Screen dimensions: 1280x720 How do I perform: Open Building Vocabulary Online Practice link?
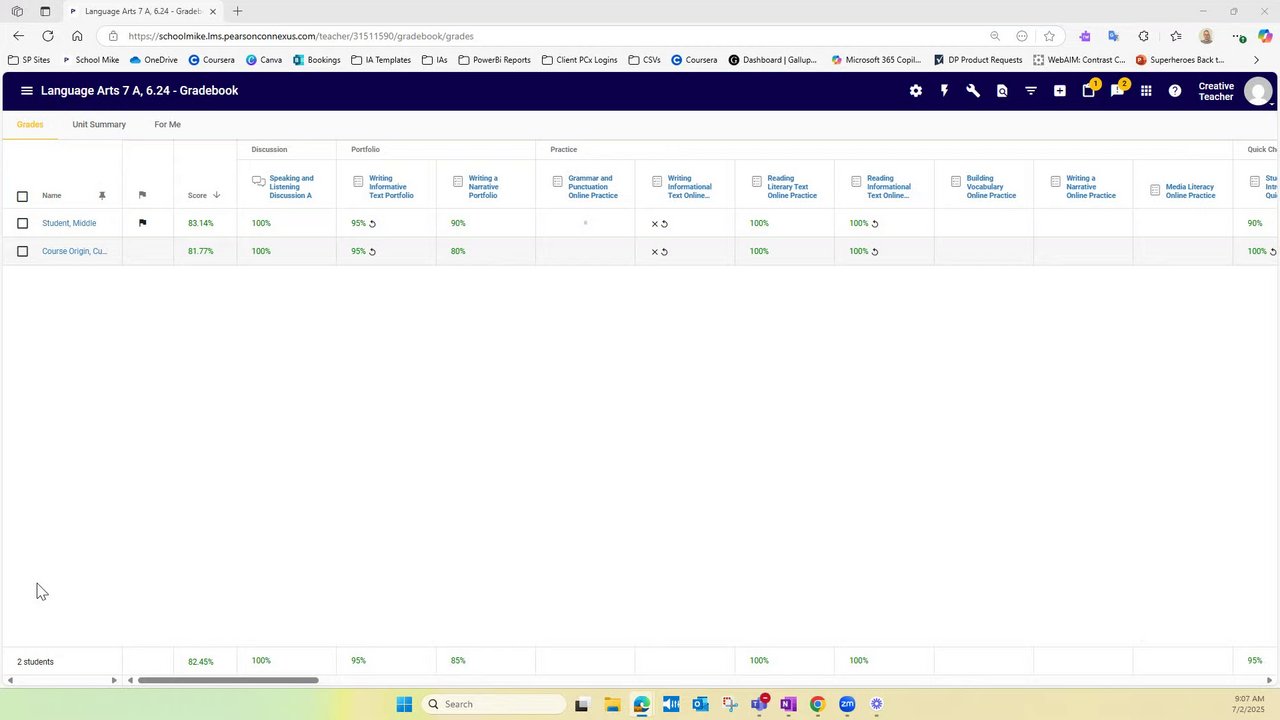click(x=991, y=187)
